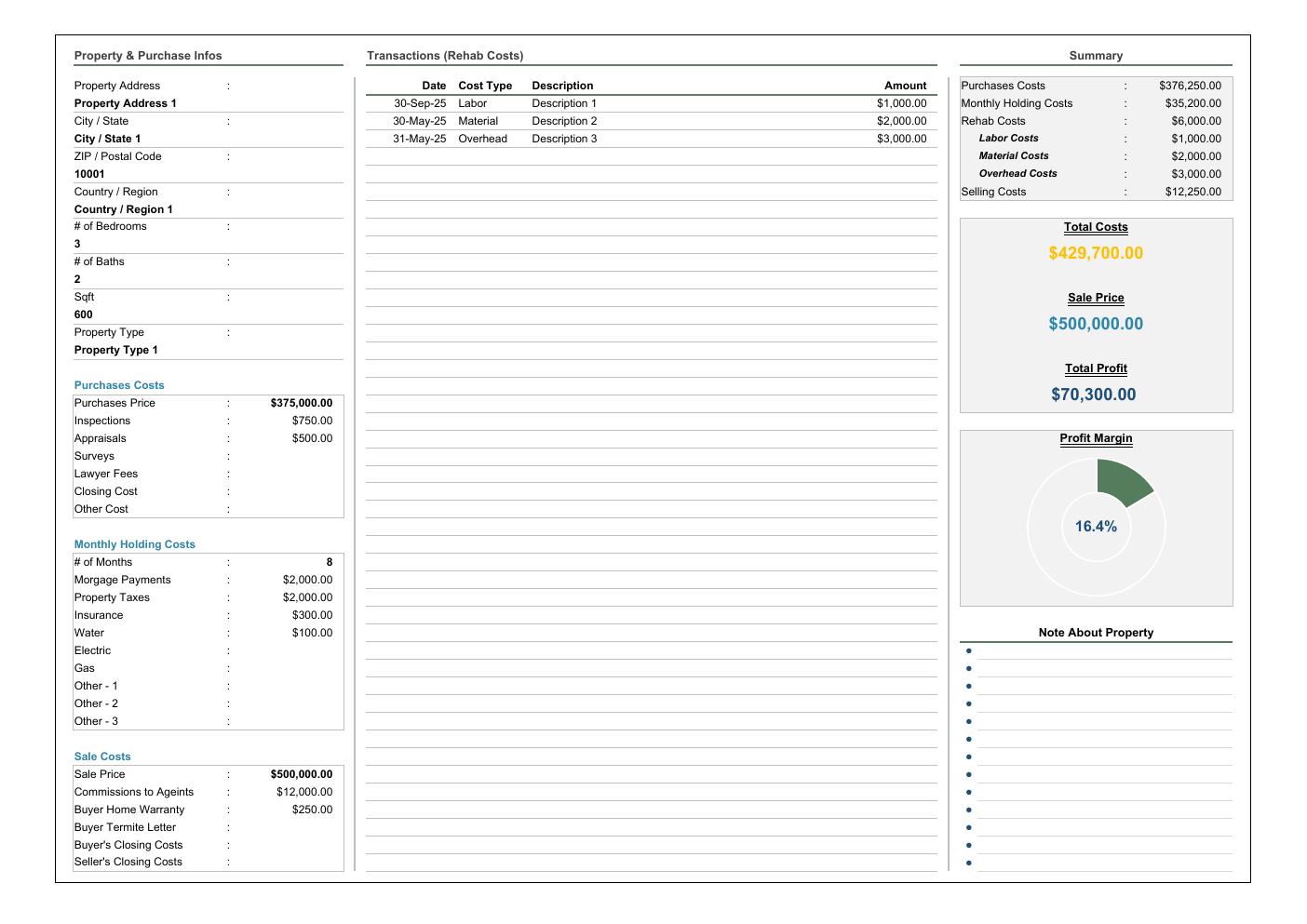Click the Rehab Costs total $6,000.00

(1196, 121)
